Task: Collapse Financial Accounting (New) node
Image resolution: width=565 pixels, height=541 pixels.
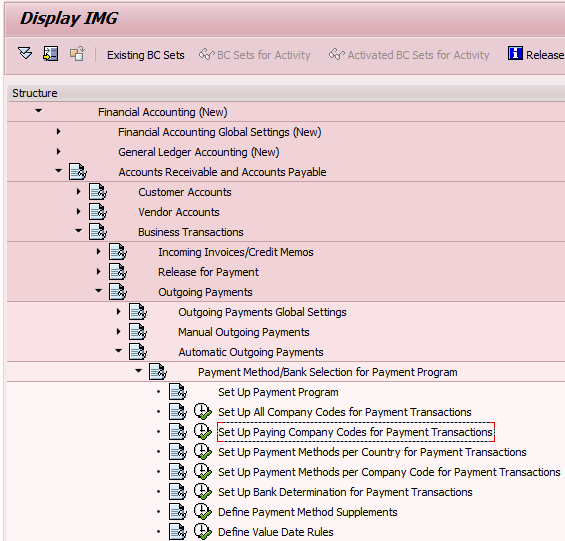Action: pos(38,111)
